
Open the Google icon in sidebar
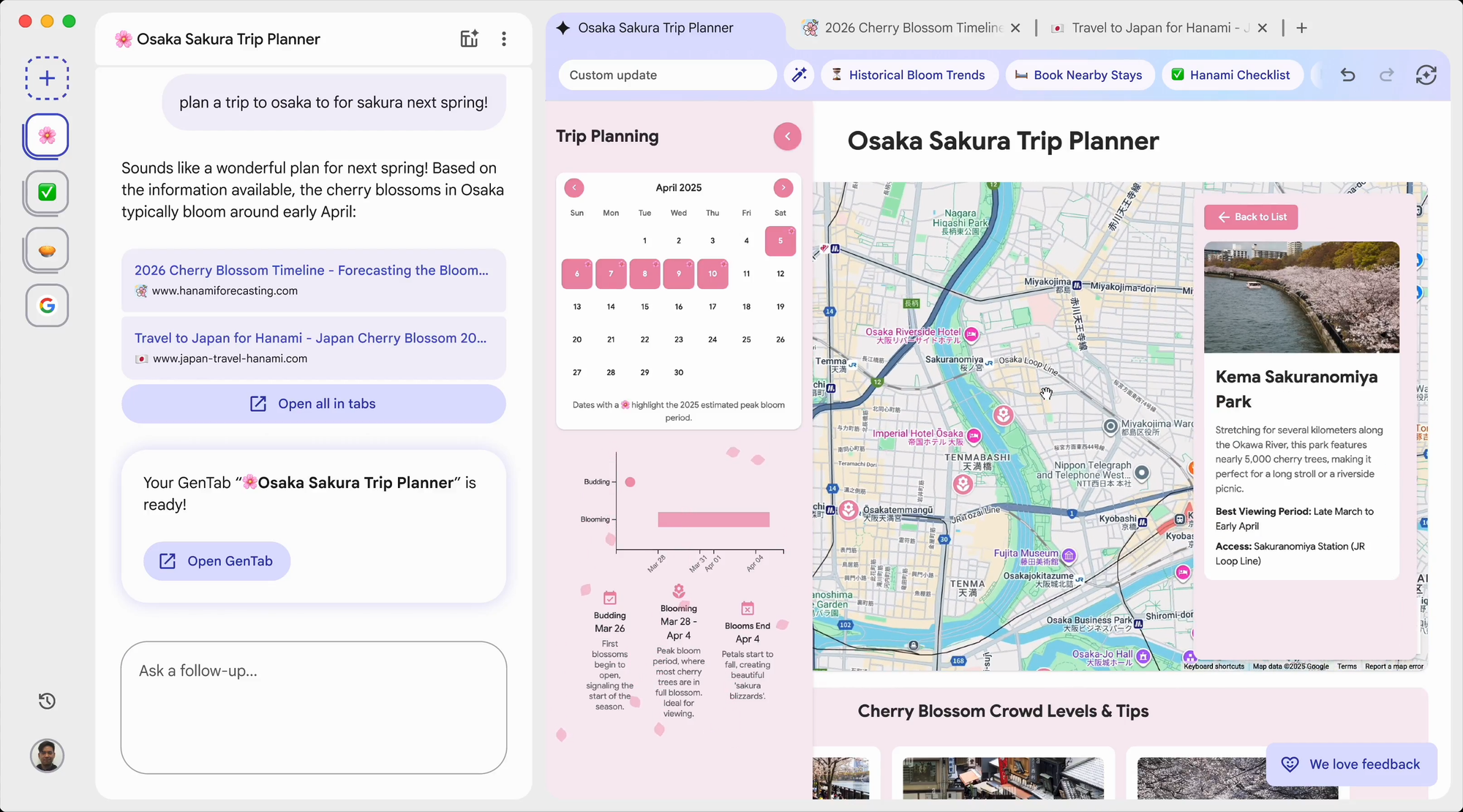[47, 305]
